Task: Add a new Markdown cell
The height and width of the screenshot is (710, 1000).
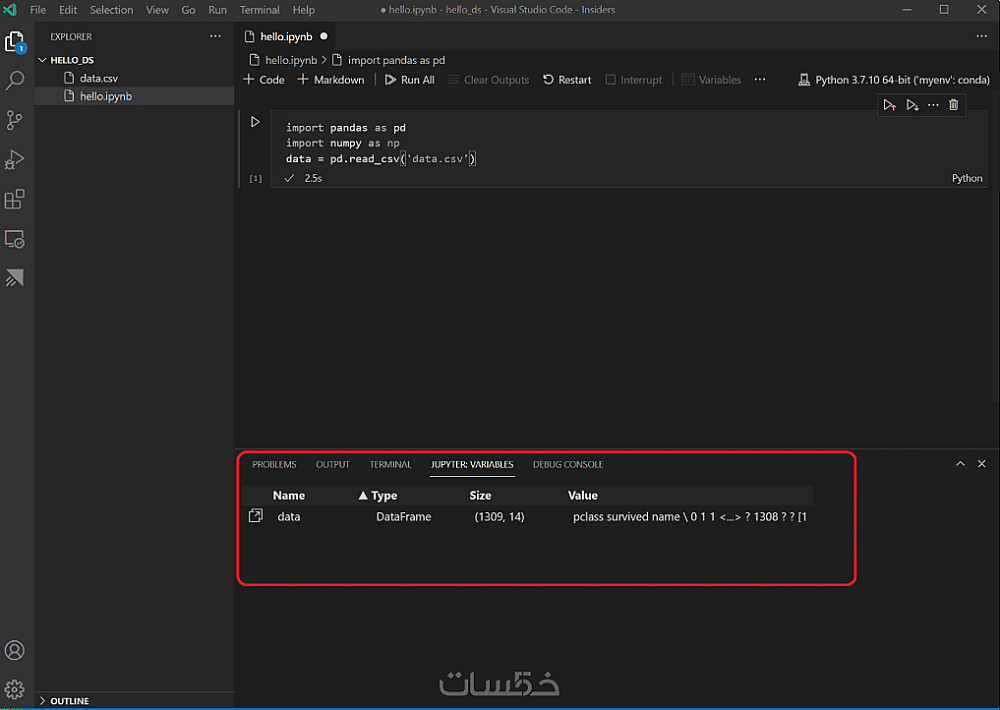Action: (331, 80)
